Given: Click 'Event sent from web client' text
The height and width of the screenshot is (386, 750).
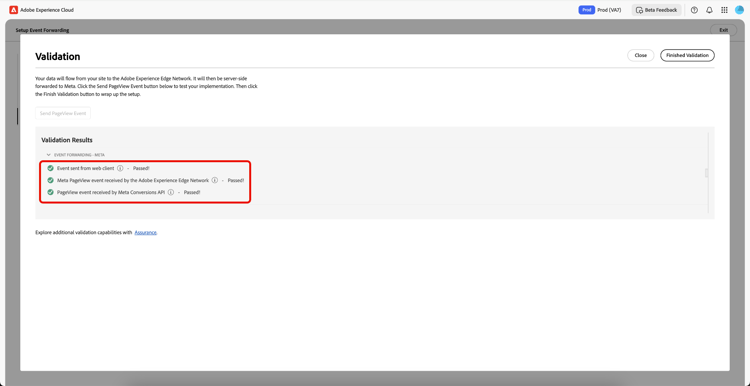Looking at the screenshot, I should [x=86, y=168].
